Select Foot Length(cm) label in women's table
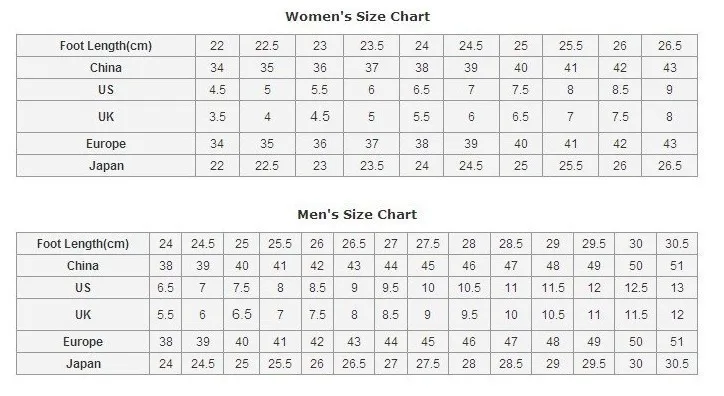This screenshot has width=724, height=396. coord(106,46)
